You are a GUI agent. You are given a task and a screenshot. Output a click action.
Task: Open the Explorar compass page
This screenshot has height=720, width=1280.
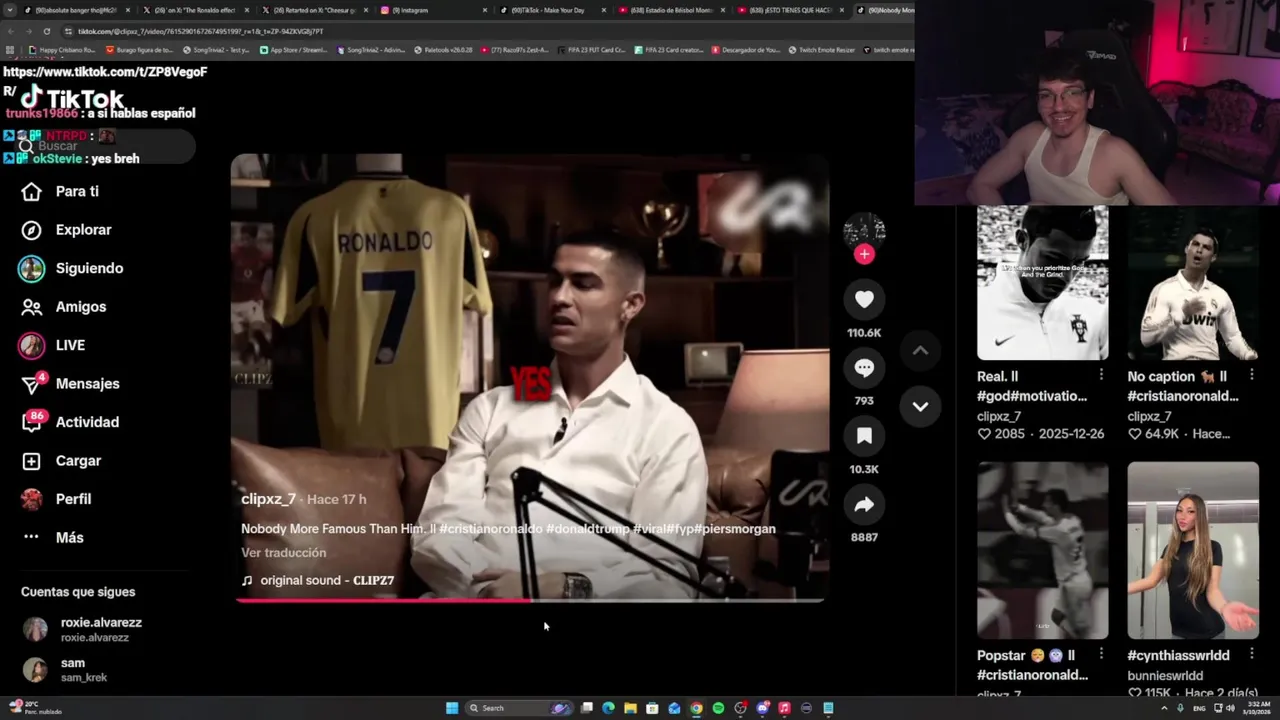67,230
